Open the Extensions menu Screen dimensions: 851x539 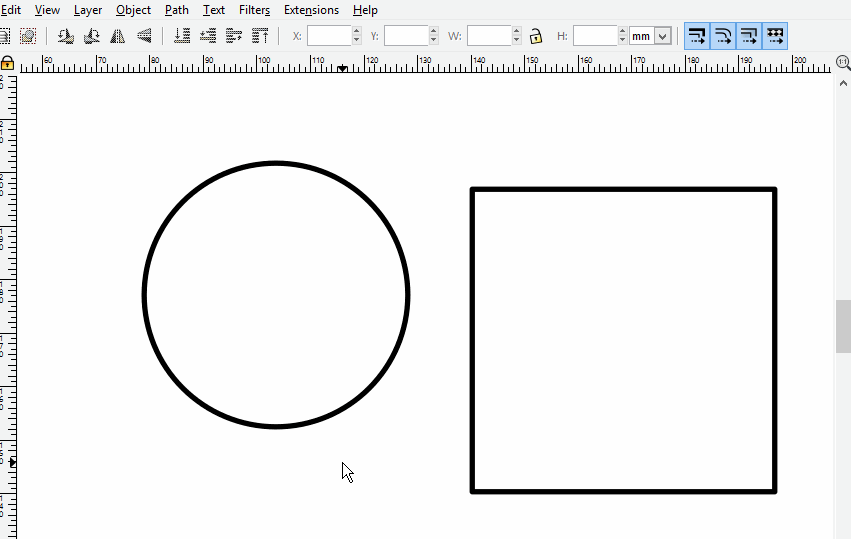point(311,10)
